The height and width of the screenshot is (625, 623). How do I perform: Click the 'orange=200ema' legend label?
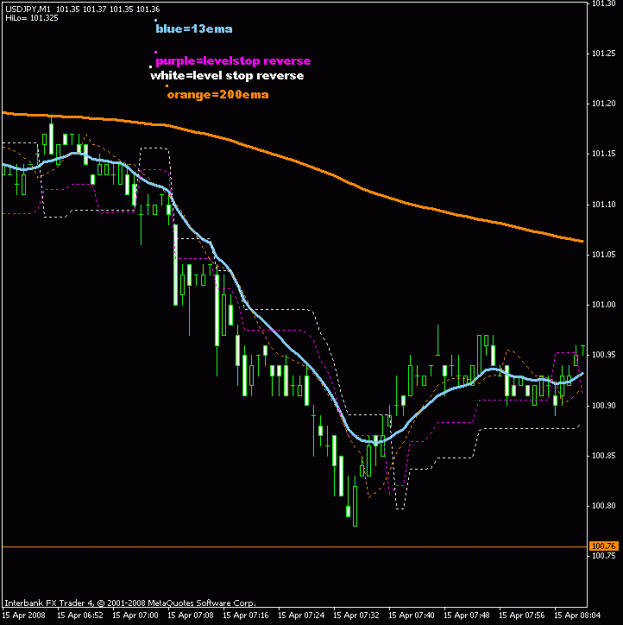coord(218,95)
